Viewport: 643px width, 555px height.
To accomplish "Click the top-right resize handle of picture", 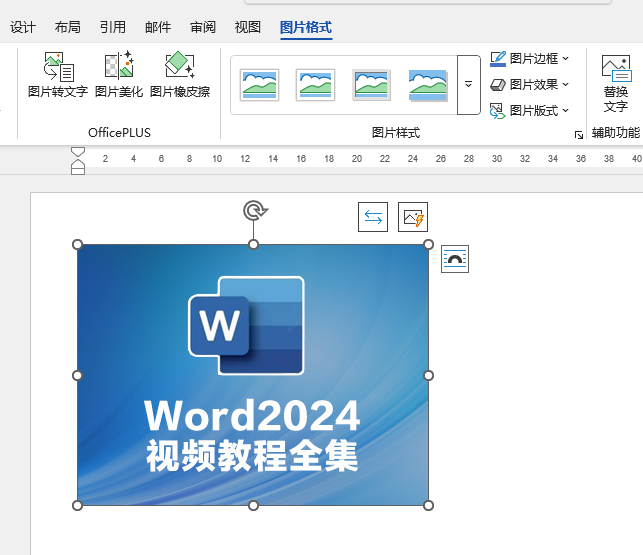I will pos(428,244).
